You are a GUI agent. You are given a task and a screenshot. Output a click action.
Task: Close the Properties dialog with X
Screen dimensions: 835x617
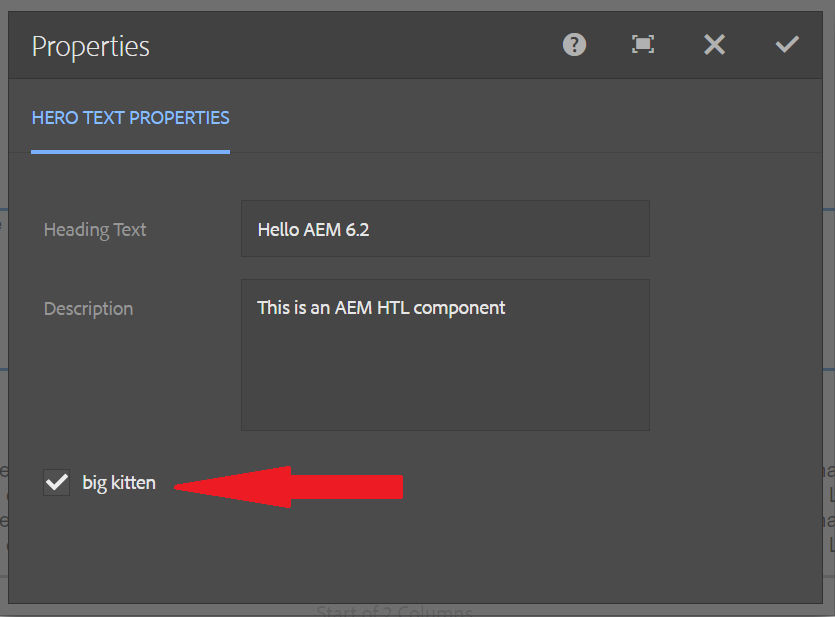[714, 45]
